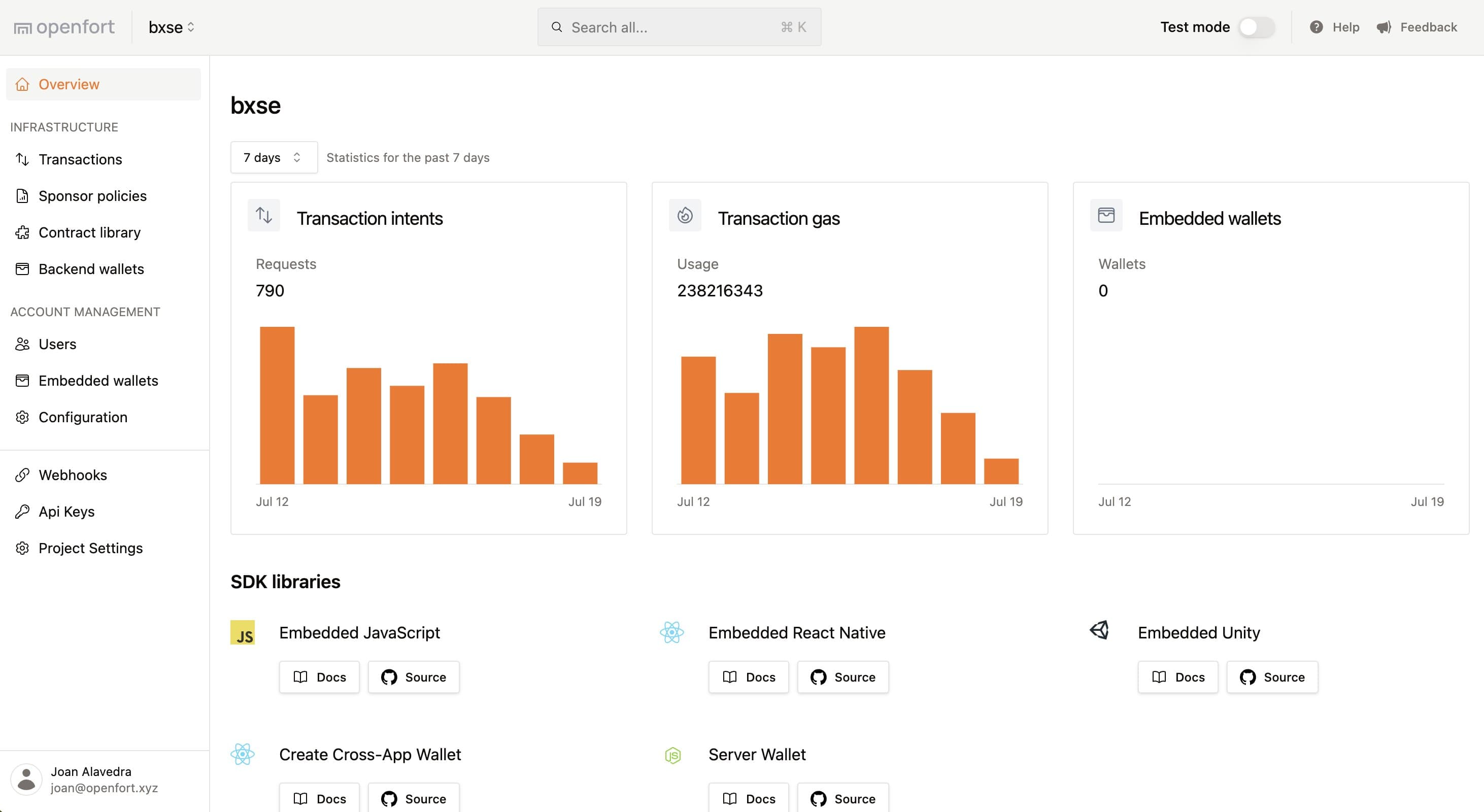Expand the 7 days range dropdown

[274, 157]
